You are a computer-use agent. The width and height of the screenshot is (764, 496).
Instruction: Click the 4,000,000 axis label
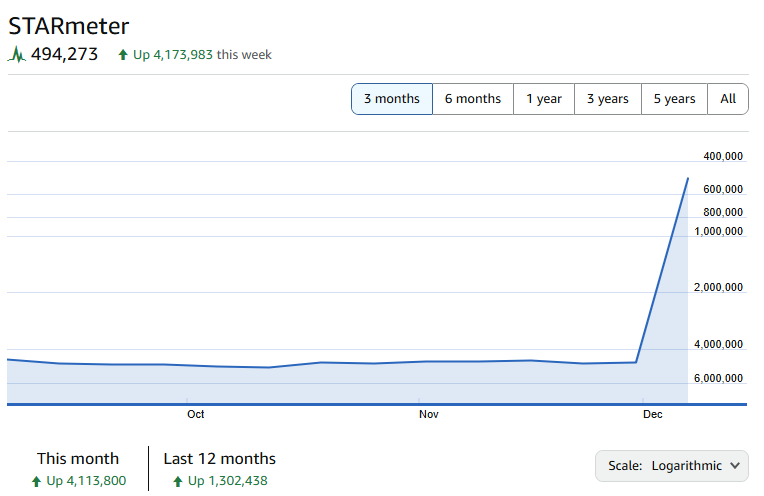tap(719, 344)
